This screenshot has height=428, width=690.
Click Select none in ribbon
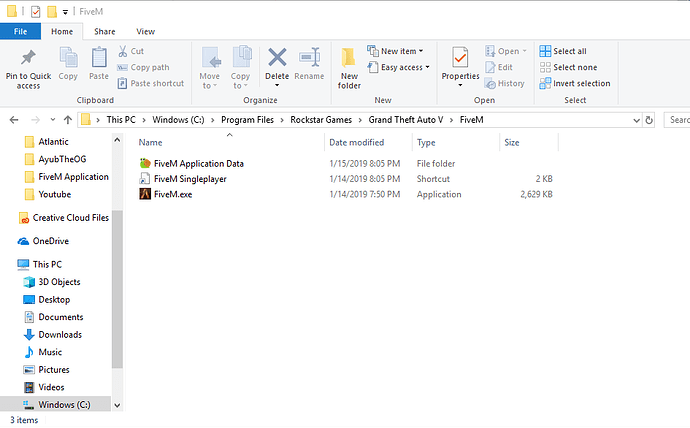569,67
